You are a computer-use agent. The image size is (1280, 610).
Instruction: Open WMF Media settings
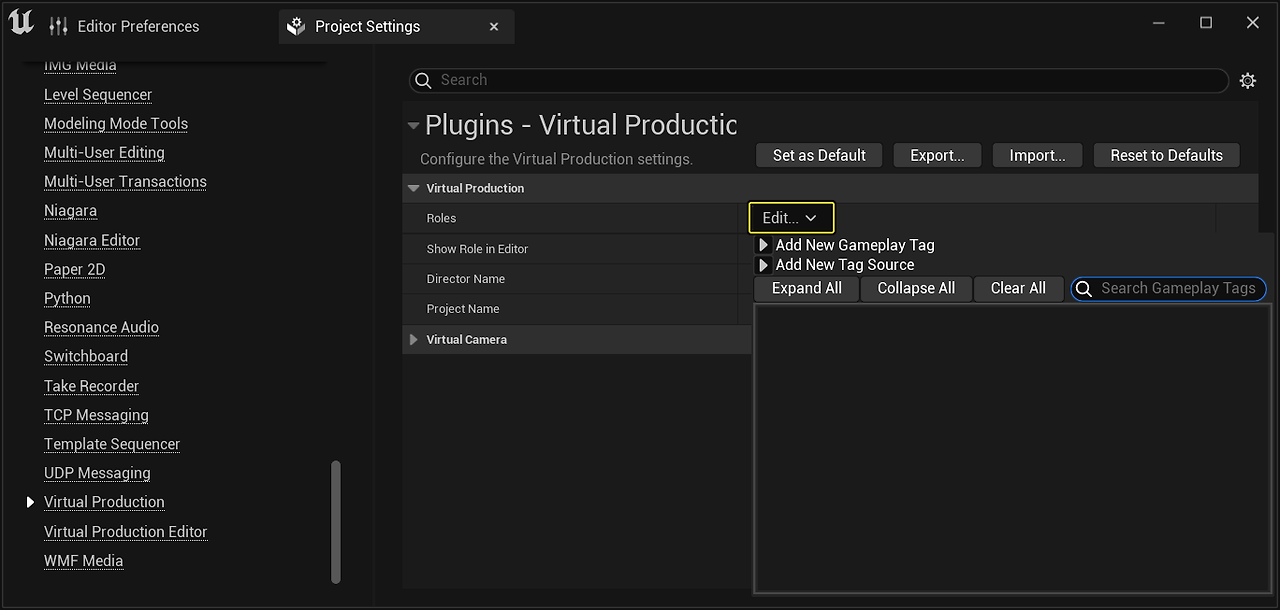tap(83, 562)
